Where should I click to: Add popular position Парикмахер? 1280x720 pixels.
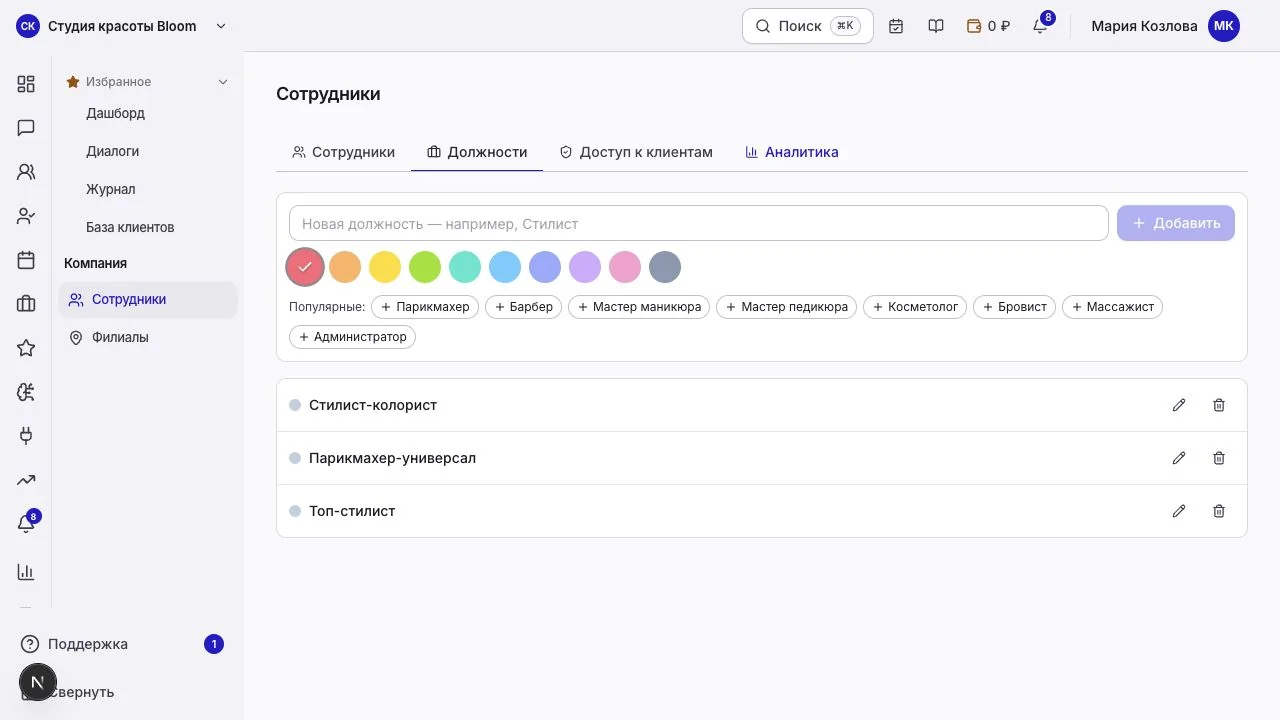pyautogui.click(x=425, y=307)
